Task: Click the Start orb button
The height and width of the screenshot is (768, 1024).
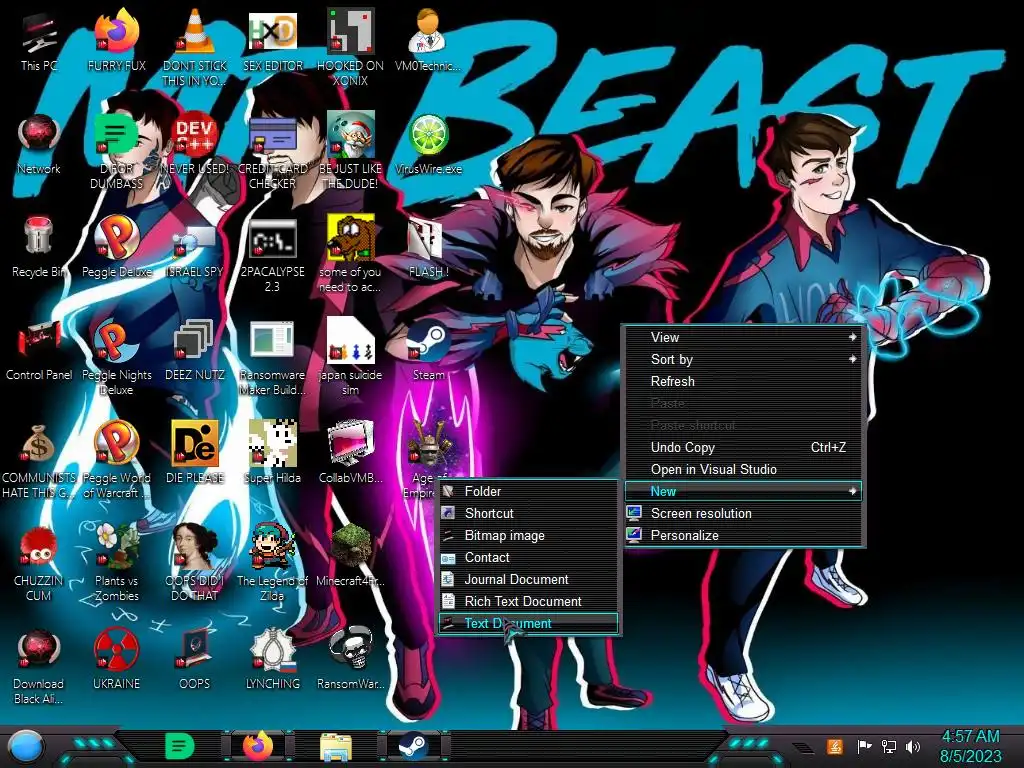Action: coord(25,747)
